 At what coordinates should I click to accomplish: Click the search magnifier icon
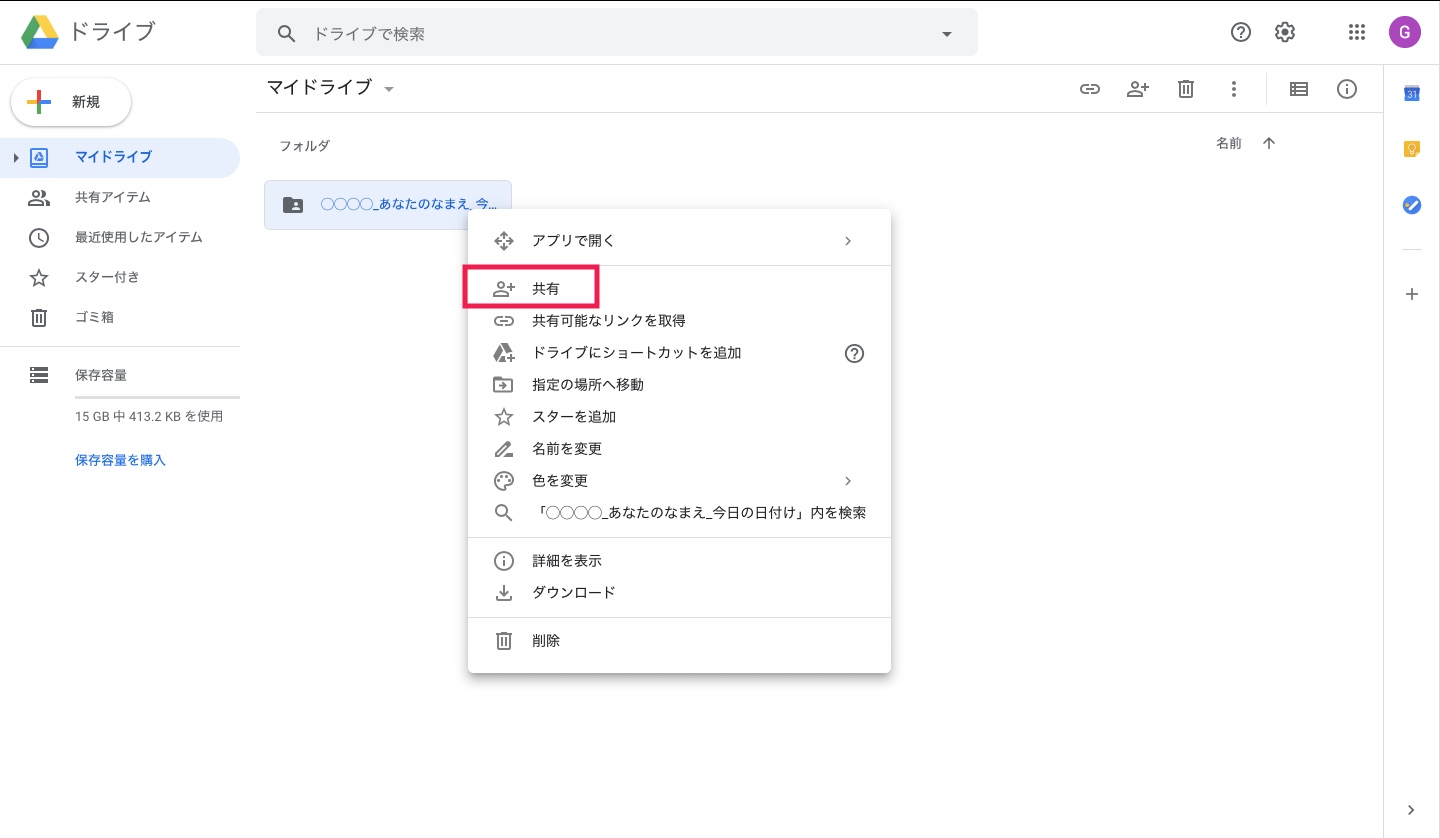click(287, 34)
